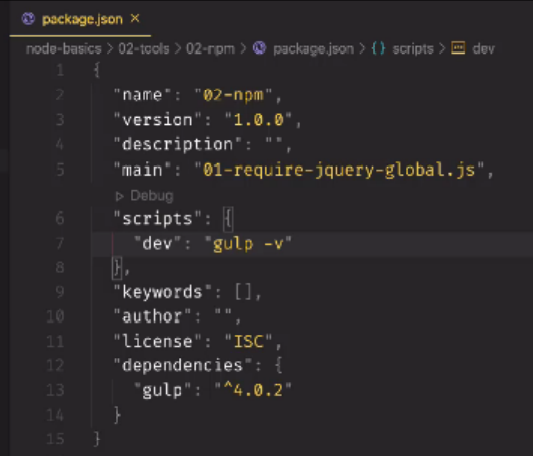Open the 02-npm breadcrumb folder

pos(210,49)
